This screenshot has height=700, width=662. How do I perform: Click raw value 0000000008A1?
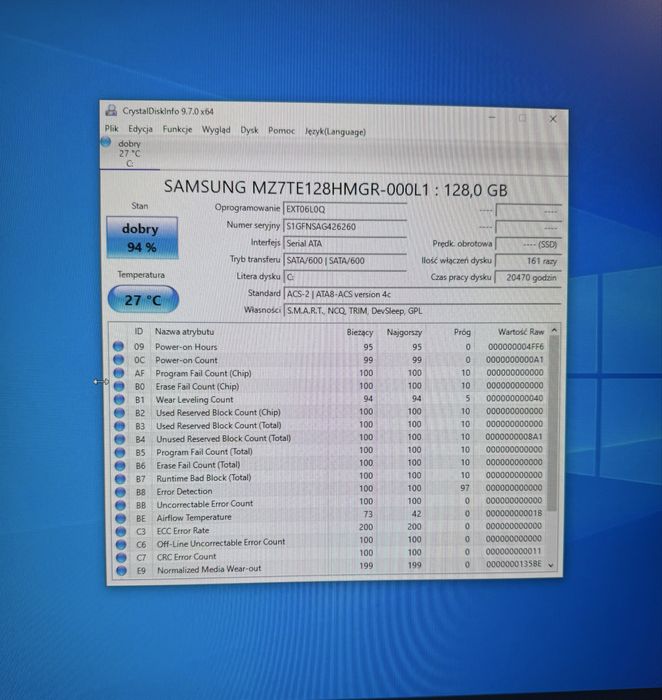pyautogui.click(x=514, y=437)
